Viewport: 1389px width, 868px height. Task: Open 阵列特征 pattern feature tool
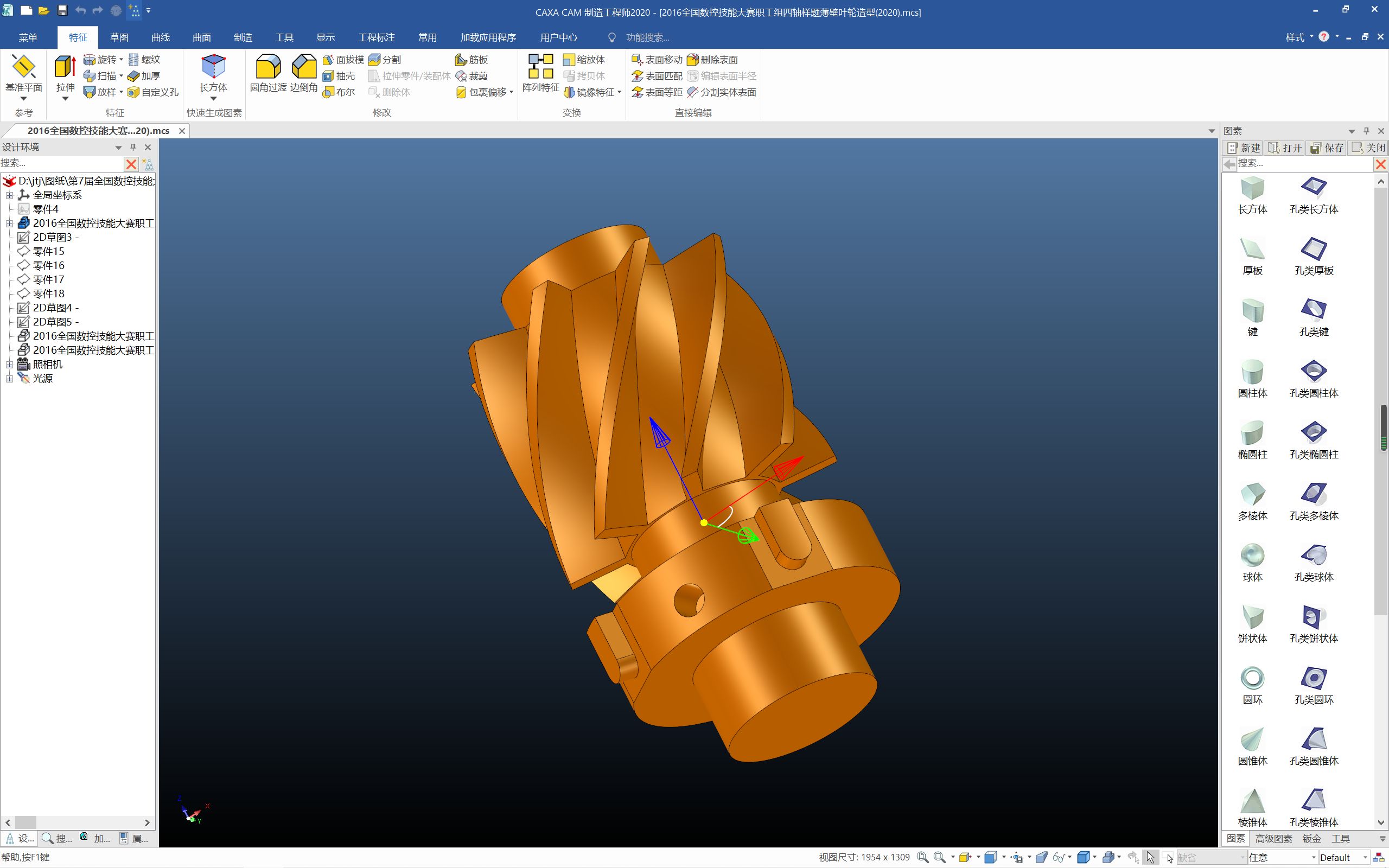540,73
